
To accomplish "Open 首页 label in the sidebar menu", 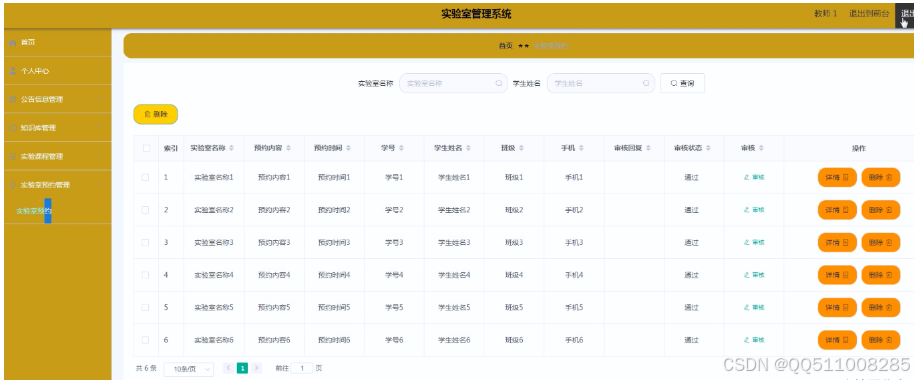I will point(28,43).
